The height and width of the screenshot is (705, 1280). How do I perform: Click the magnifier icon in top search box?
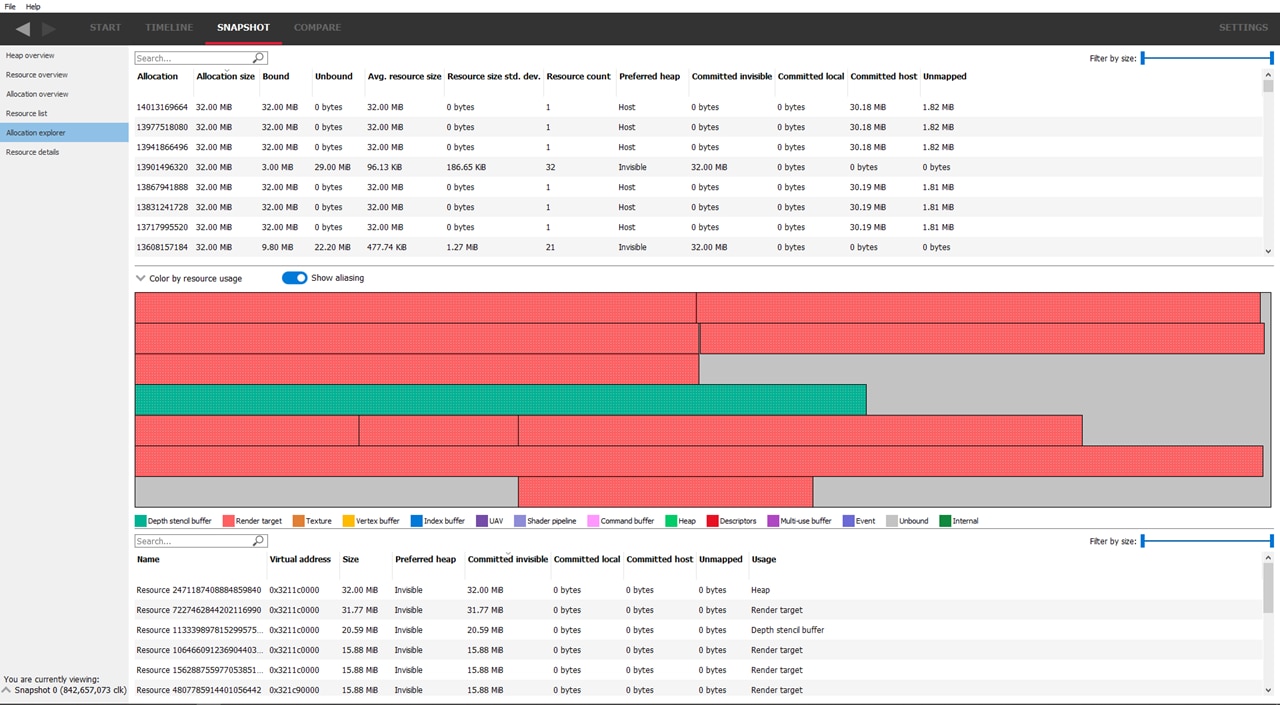click(x=259, y=58)
